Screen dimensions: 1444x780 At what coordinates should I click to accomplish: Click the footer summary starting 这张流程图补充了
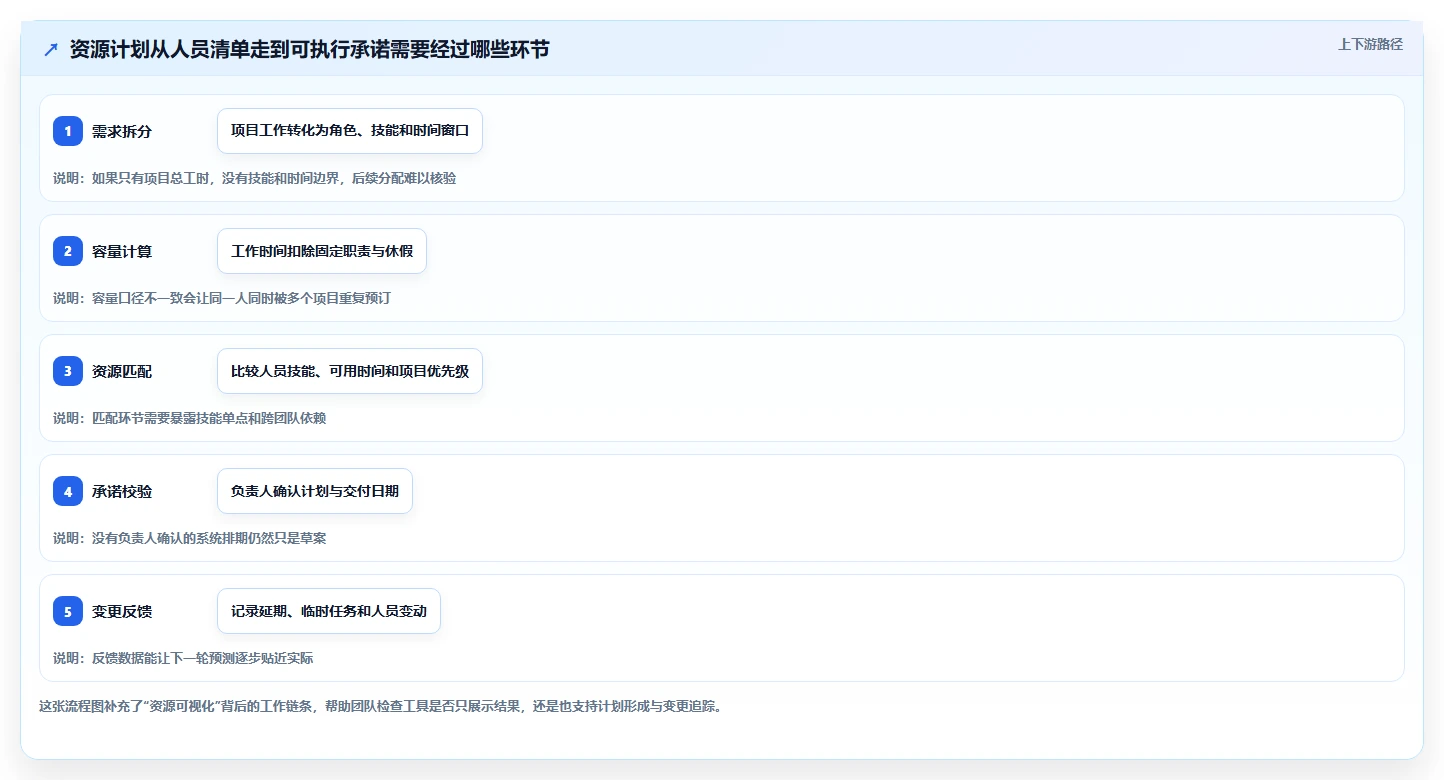380,706
